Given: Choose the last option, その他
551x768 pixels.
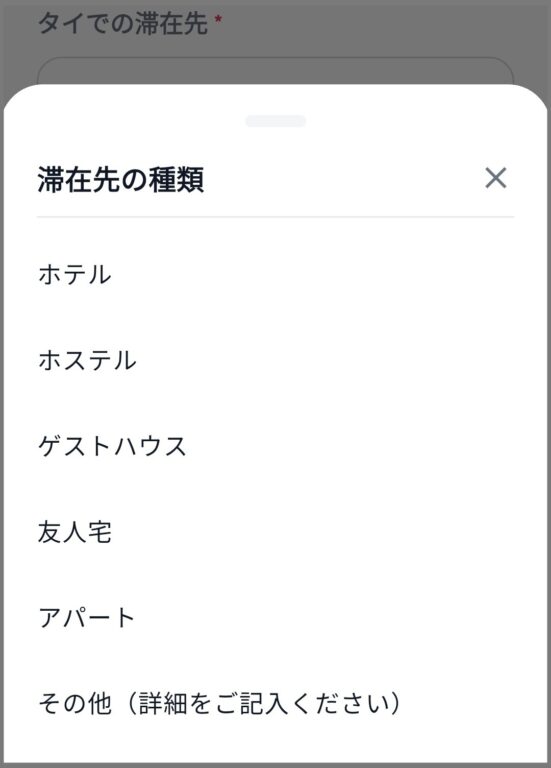Looking at the screenshot, I should (275, 703).
